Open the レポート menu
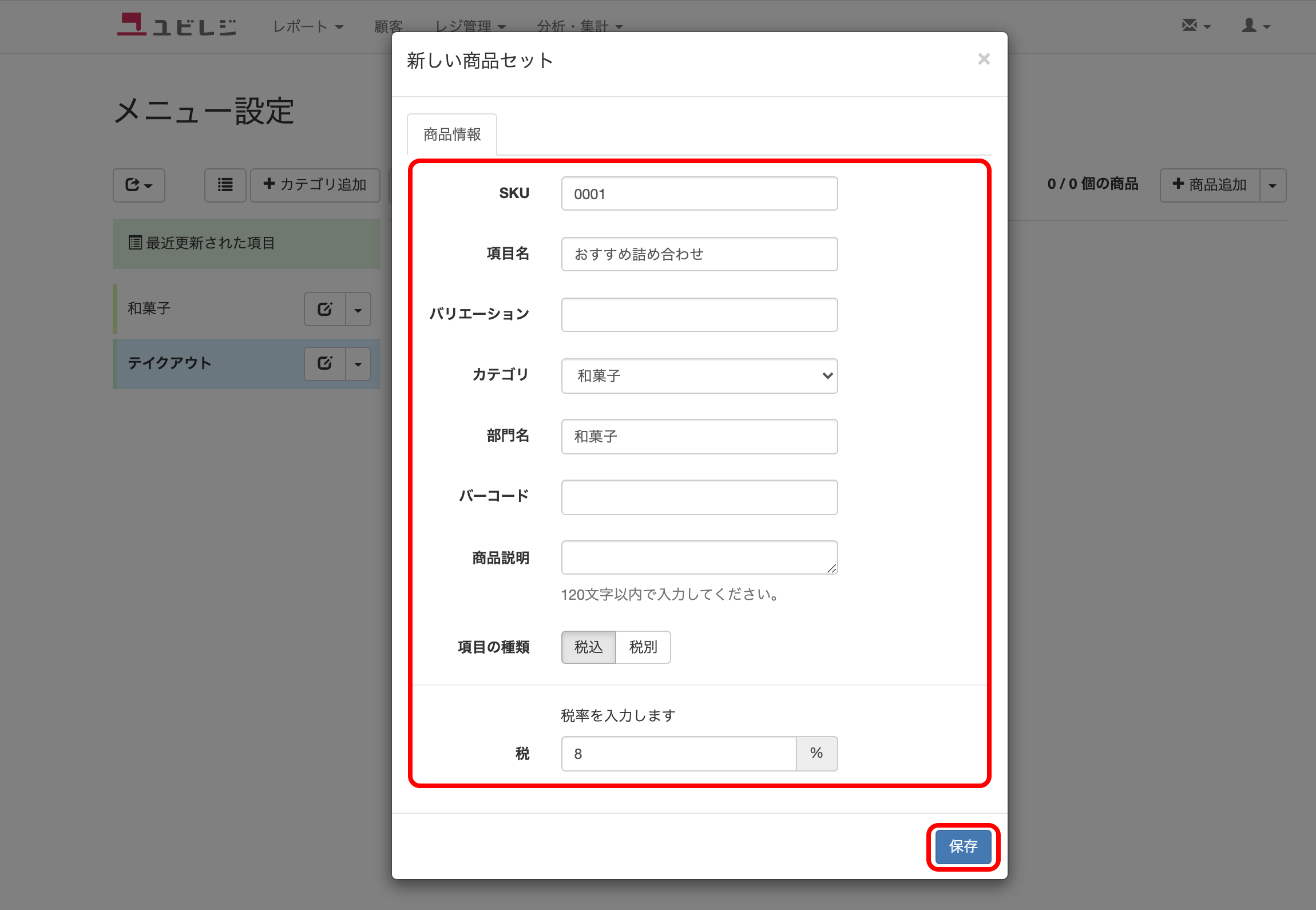 [307, 26]
